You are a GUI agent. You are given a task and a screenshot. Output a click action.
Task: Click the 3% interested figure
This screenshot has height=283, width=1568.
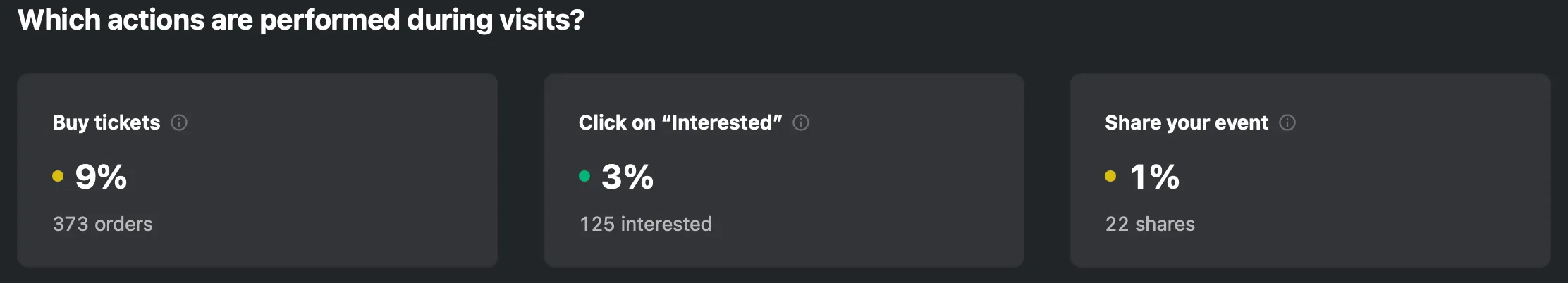coord(627,177)
